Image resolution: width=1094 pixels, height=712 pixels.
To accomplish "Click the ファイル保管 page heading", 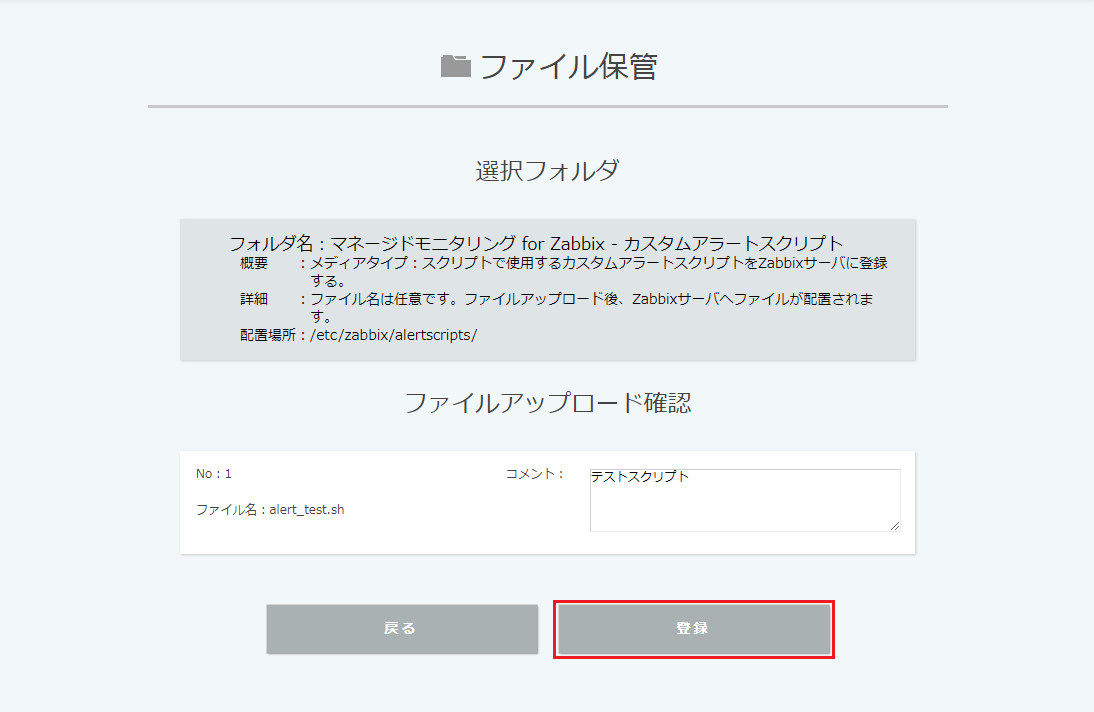I will tap(569, 67).
